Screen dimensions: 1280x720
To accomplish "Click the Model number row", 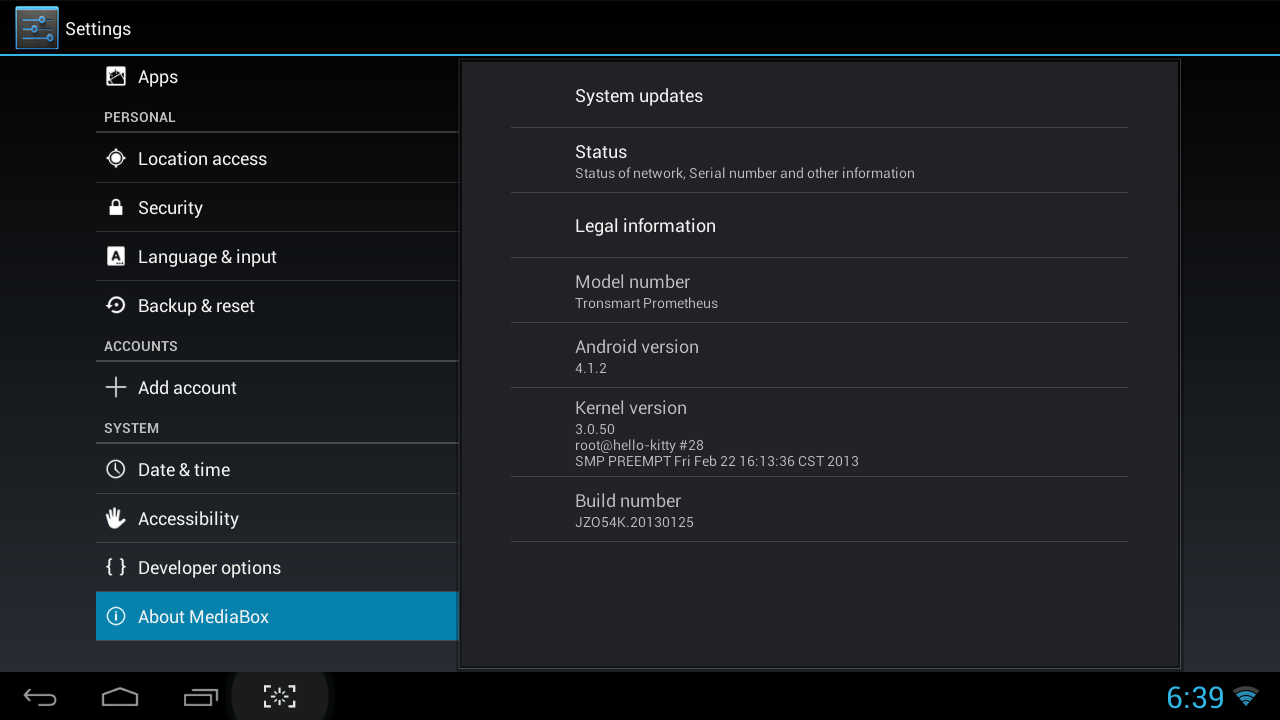I will pos(819,290).
